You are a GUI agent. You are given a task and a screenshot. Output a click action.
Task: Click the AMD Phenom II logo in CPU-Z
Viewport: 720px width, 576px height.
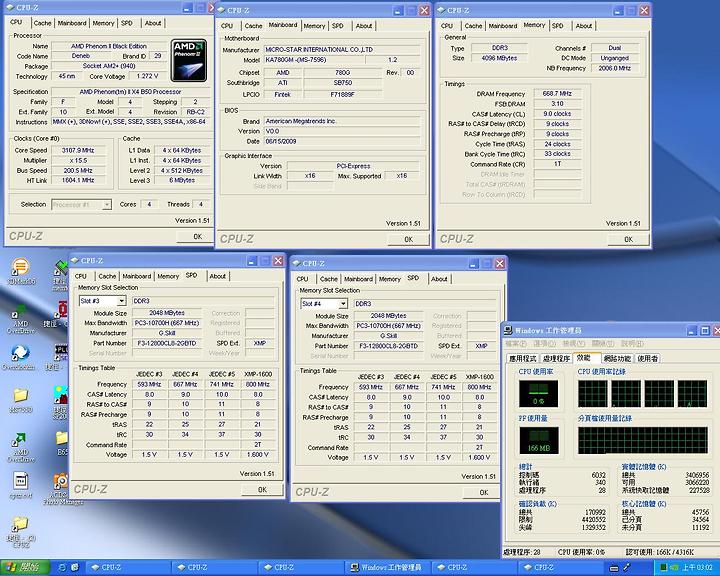pyautogui.click(x=189, y=61)
